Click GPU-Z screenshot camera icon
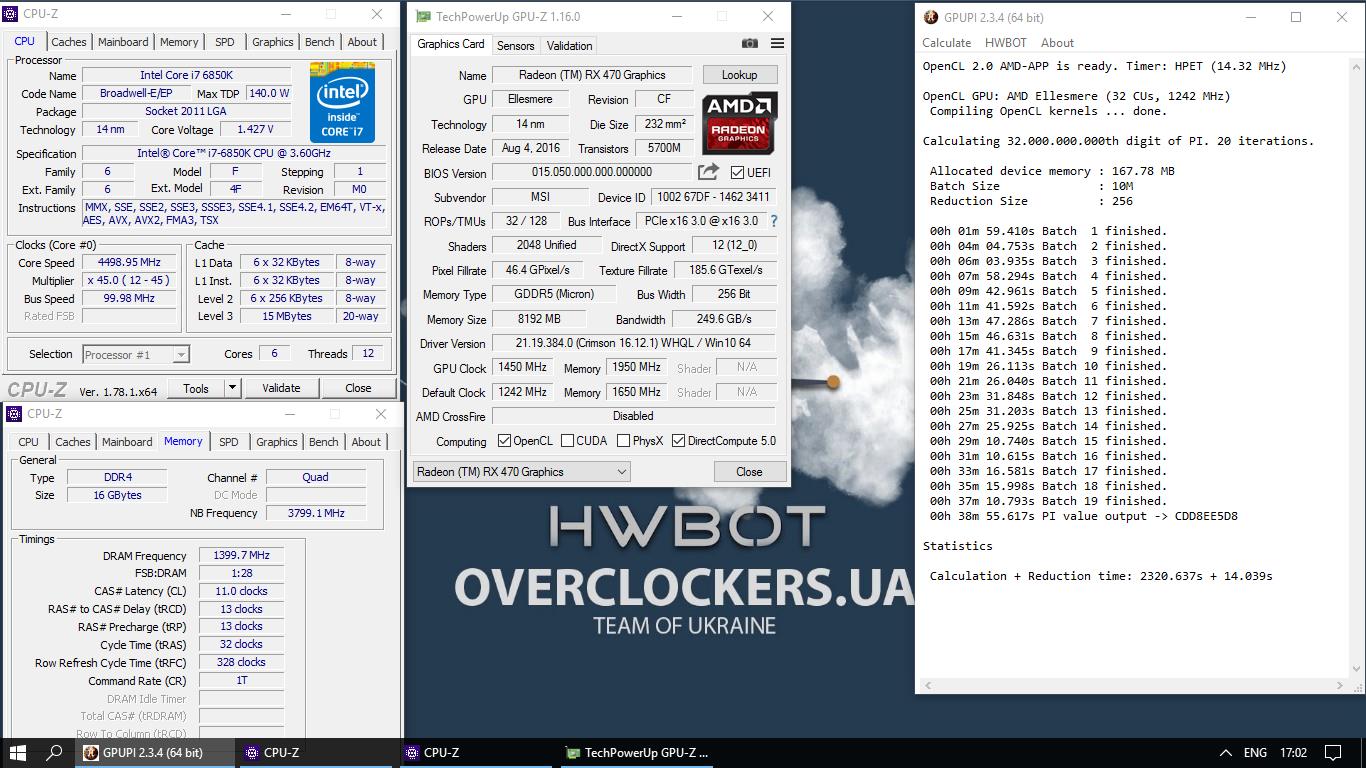1366x768 pixels. tap(750, 44)
